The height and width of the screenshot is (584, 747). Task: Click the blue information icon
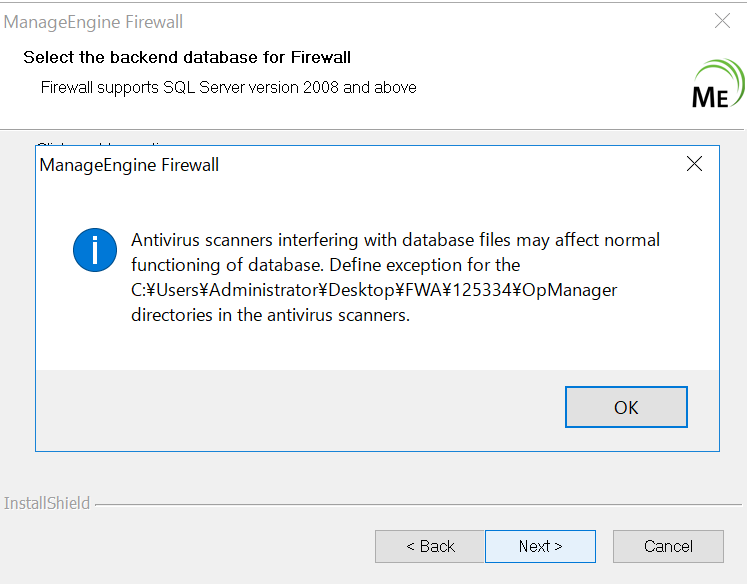tap(95, 249)
